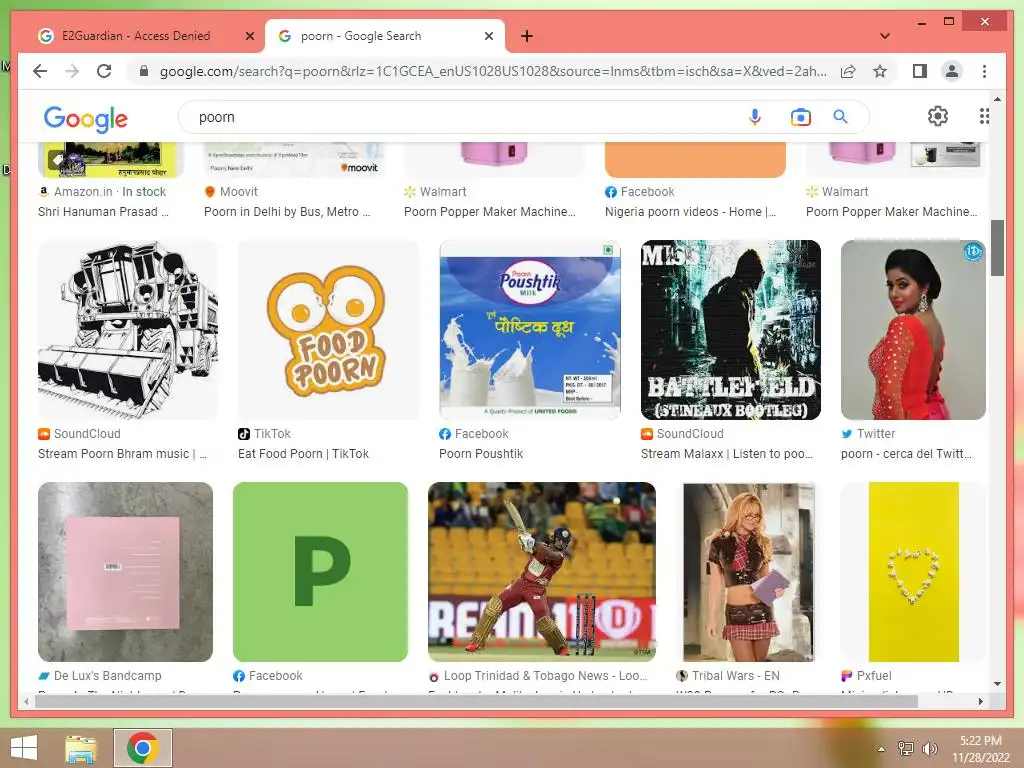Open Loop Trinidad & Tobago News source
Screen dimensions: 1024x768
537,675
